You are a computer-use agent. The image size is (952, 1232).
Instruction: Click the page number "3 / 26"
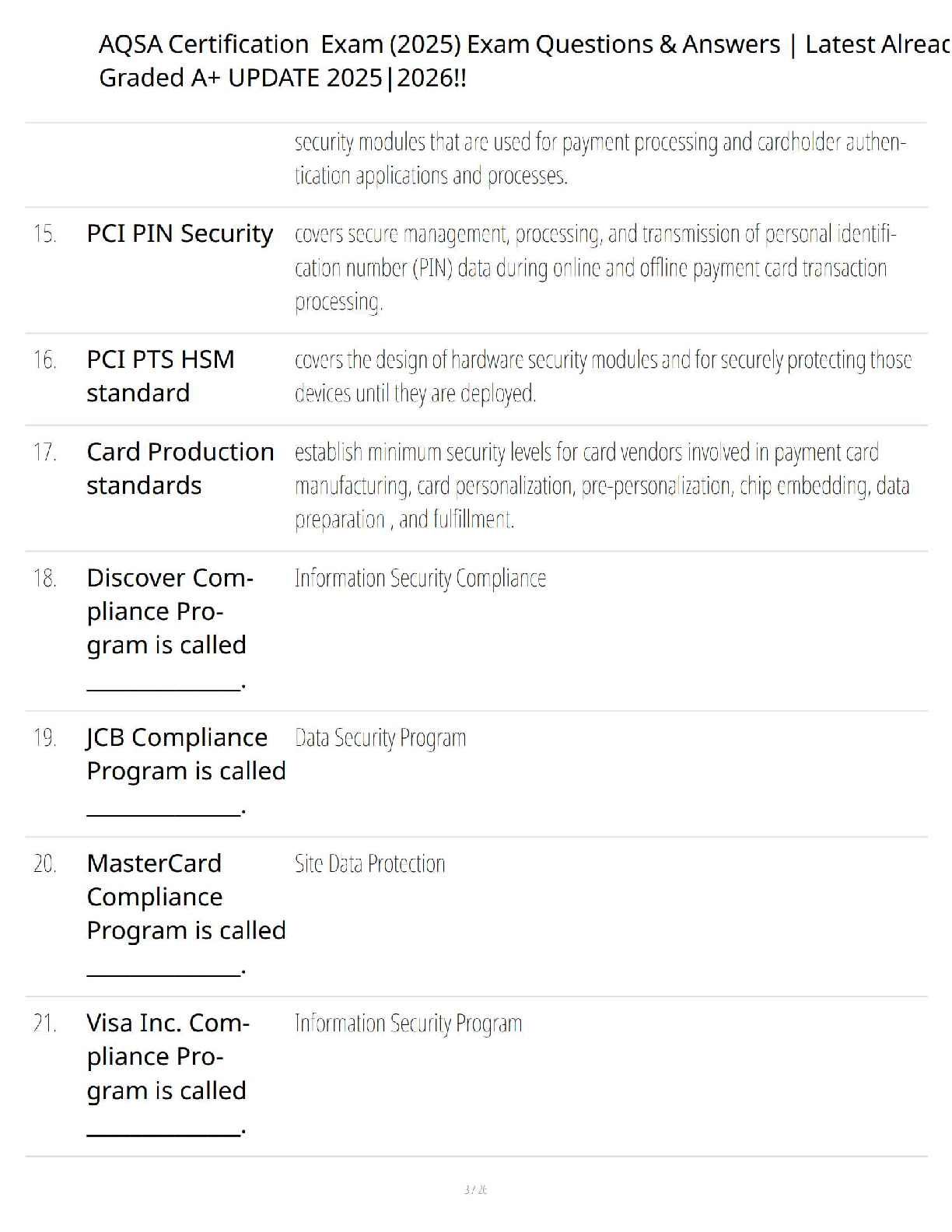click(x=475, y=1189)
